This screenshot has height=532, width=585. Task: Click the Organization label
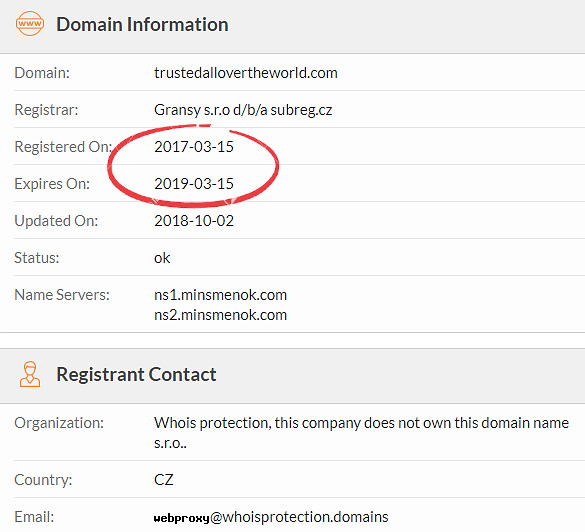click(x=59, y=423)
